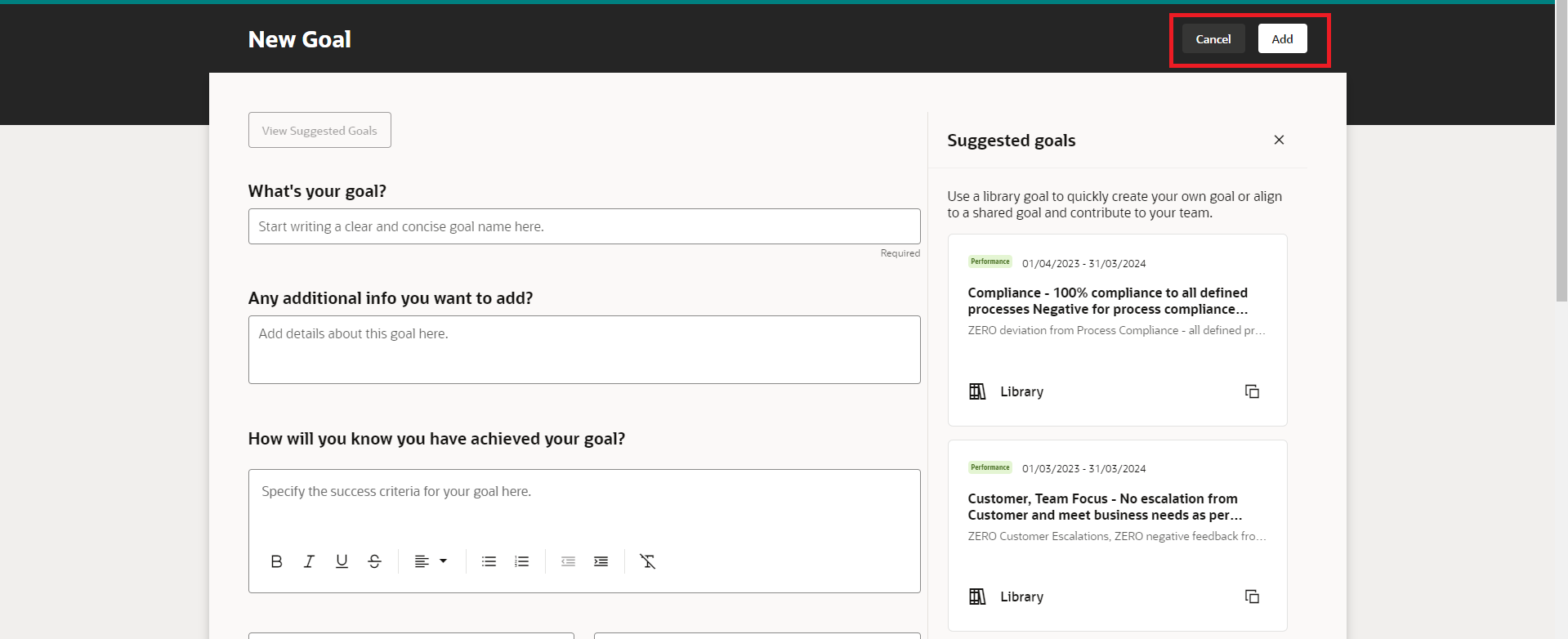The image size is (1568, 639).
Task: Select the numbered list icon
Action: (521, 561)
